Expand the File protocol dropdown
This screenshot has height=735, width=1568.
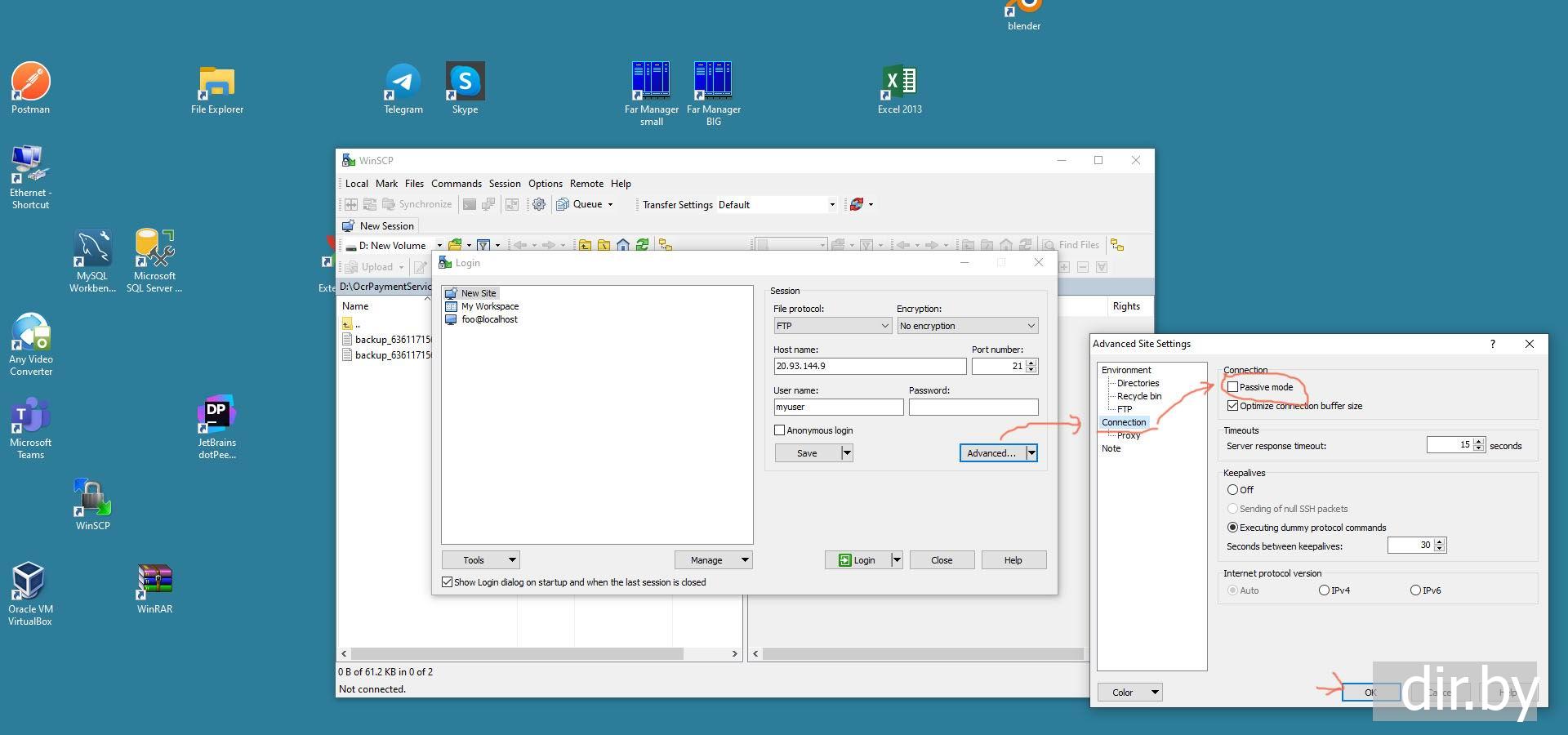[x=831, y=326]
